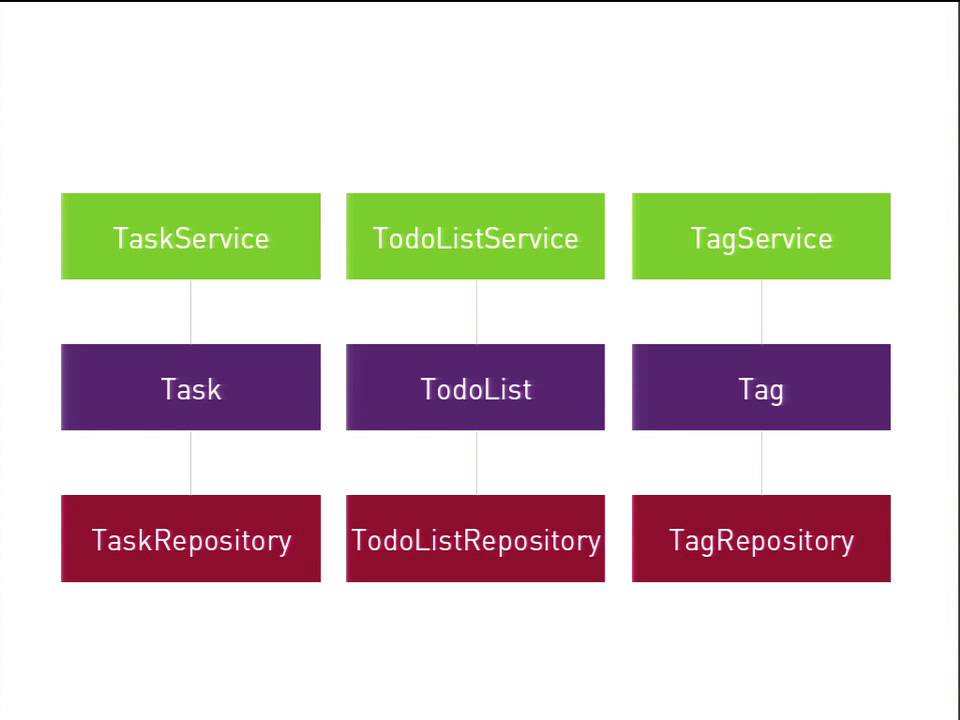
Task: Click the purple TodoList box
Action: (475, 388)
